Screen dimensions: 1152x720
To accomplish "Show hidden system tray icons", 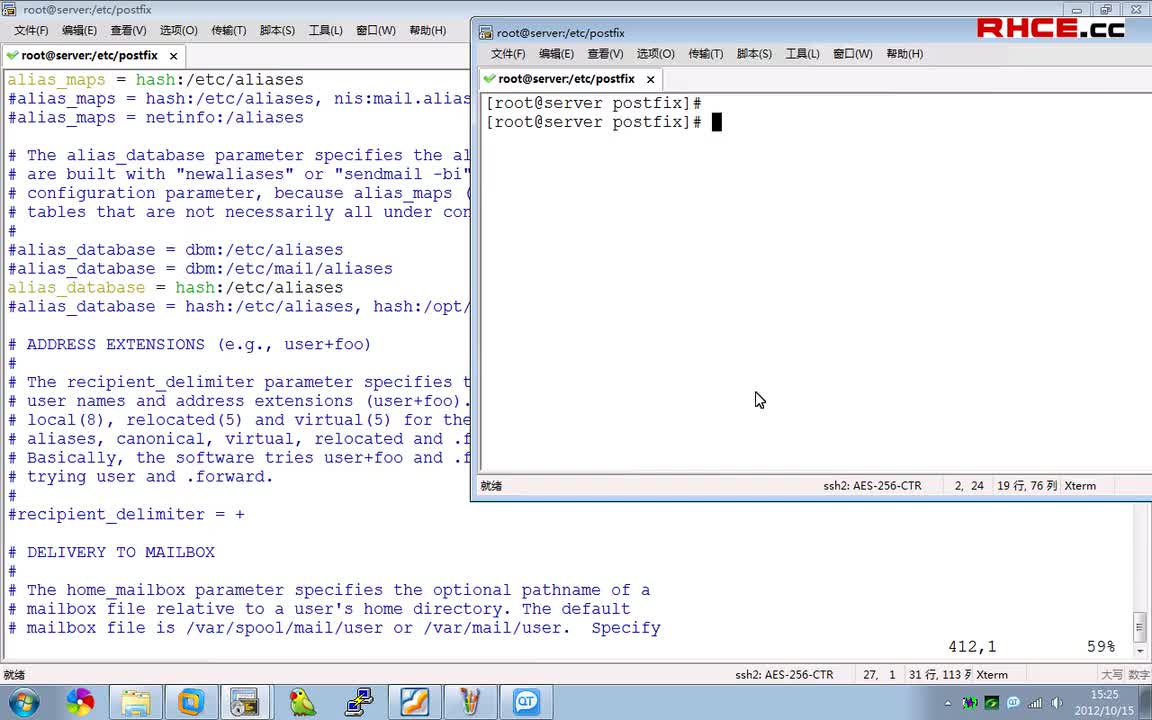I will (x=947, y=703).
